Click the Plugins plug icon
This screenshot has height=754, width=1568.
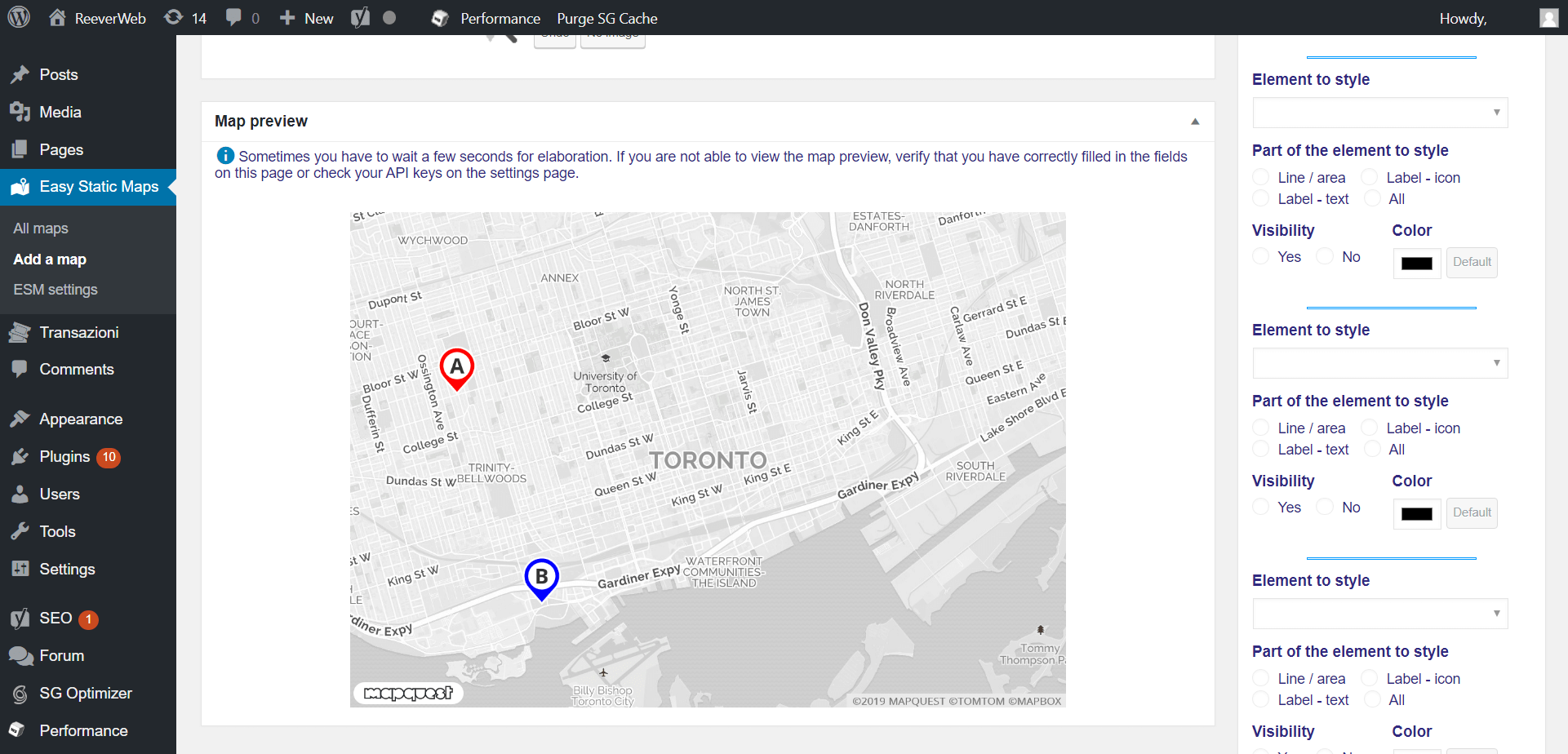click(20, 456)
